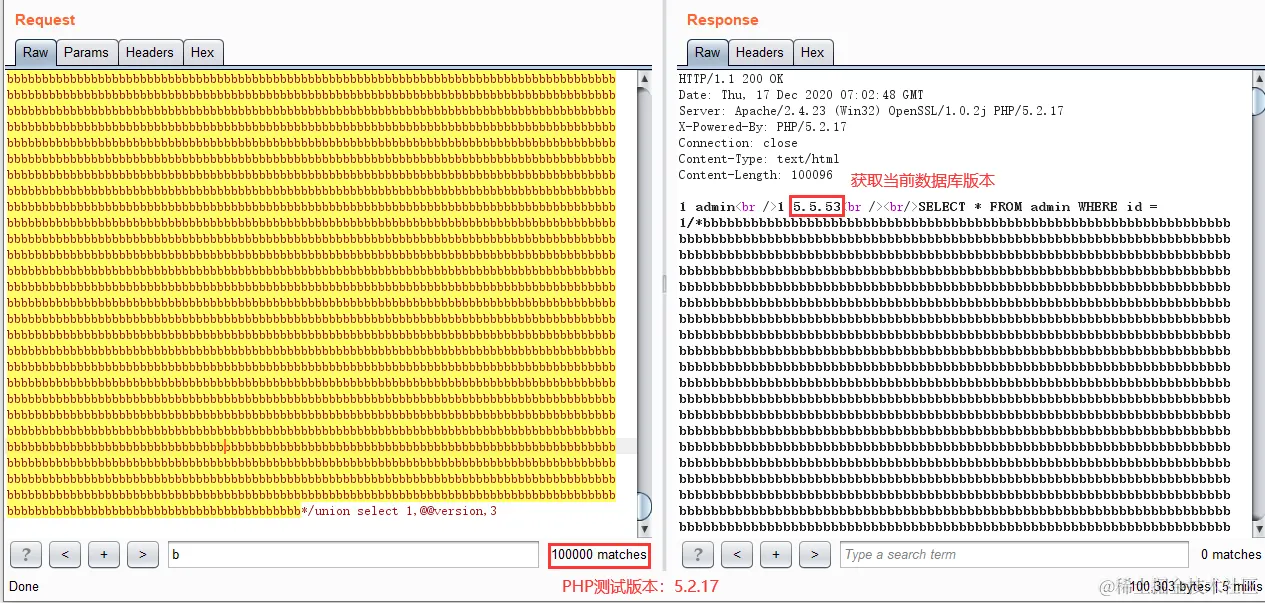Switch to the Response Headers tab

[x=760, y=53]
